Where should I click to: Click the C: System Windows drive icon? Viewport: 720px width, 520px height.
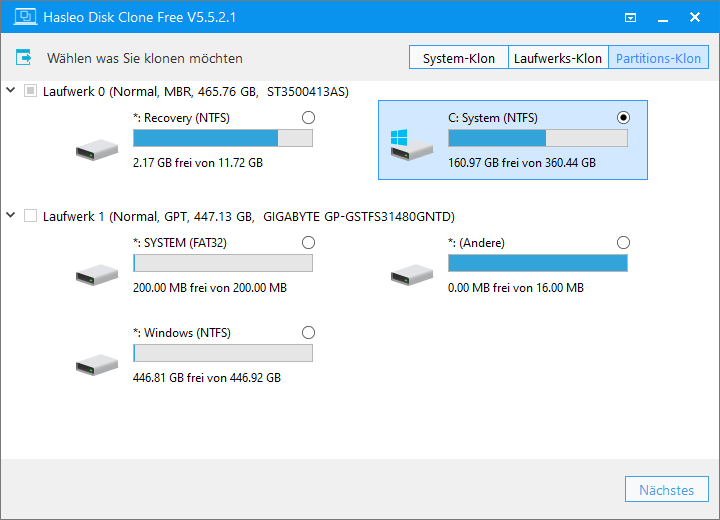[411, 144]
